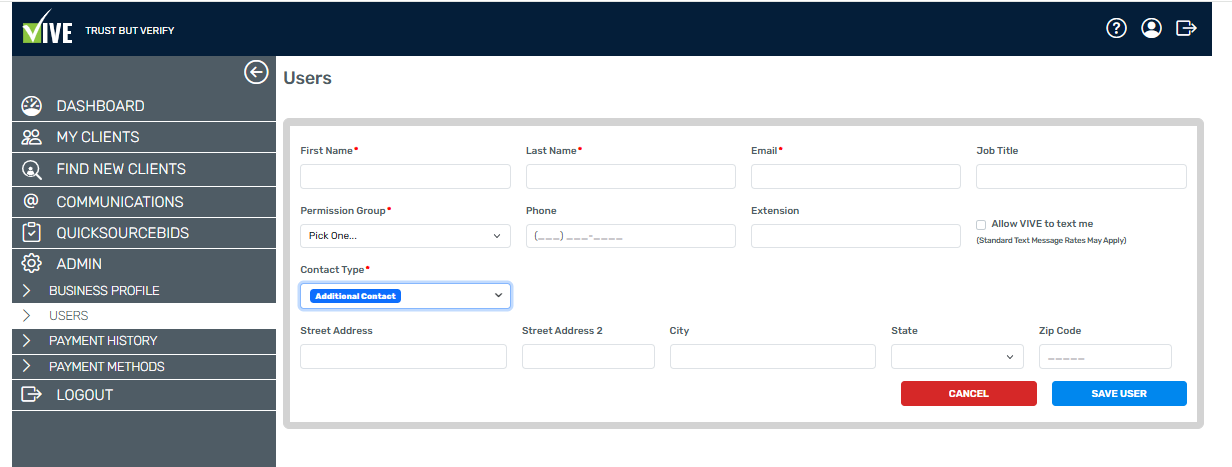Screen dimensions: 1232x467
Task: Click the Dashboard gauge icon
Action: 32,106
